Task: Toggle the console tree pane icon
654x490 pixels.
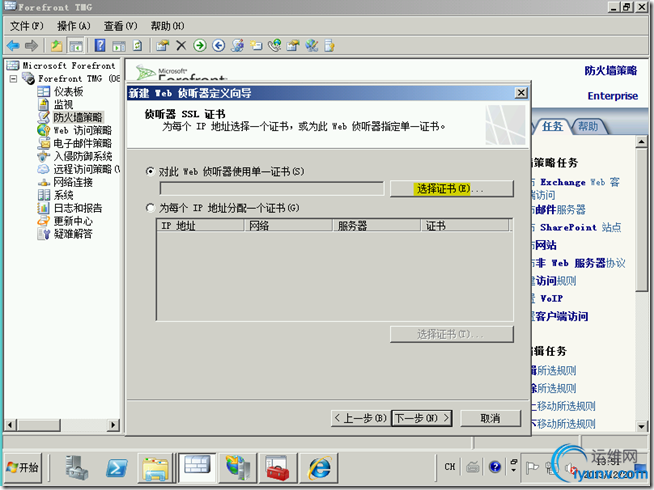Action: pos(76,45)
